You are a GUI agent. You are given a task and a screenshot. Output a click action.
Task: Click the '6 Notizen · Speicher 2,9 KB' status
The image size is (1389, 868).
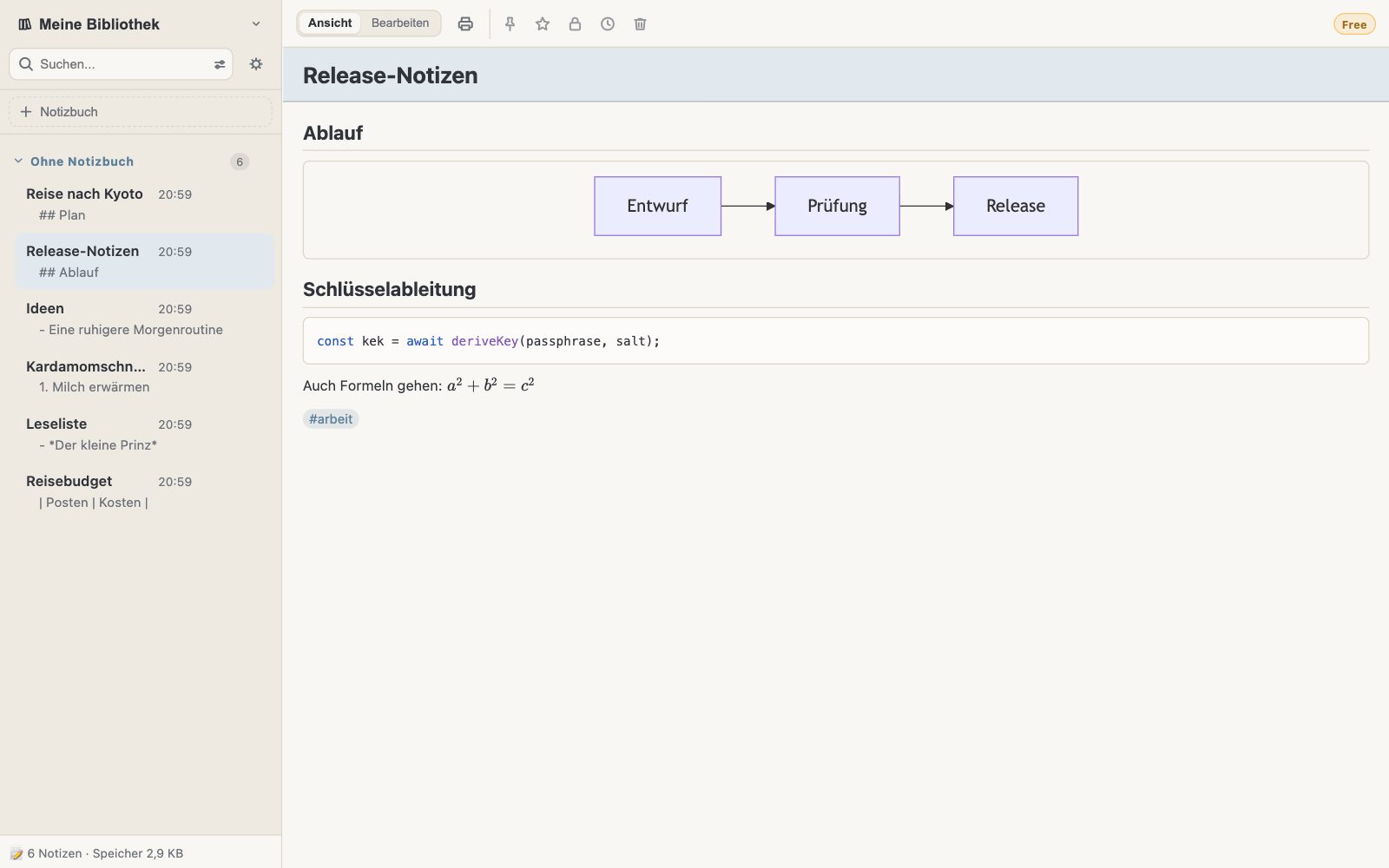(x=105, y=853)
